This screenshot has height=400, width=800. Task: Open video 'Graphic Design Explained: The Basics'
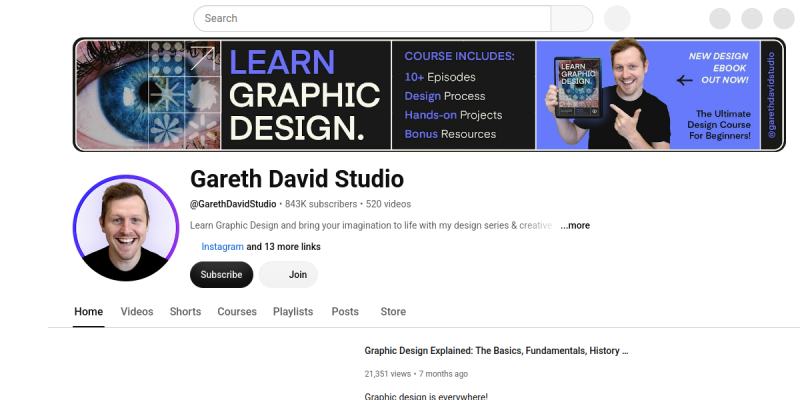[x=496, y=351]
